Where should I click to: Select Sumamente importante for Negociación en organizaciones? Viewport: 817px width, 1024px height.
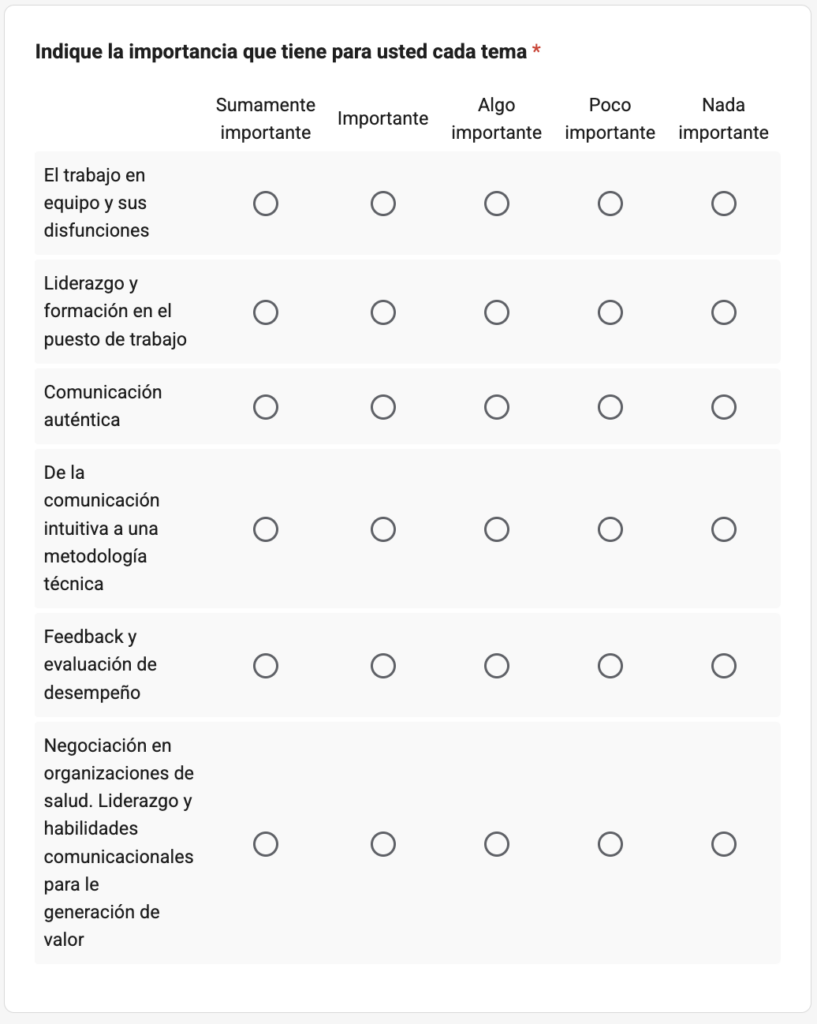pyautogui.click(x=266, y=844)
